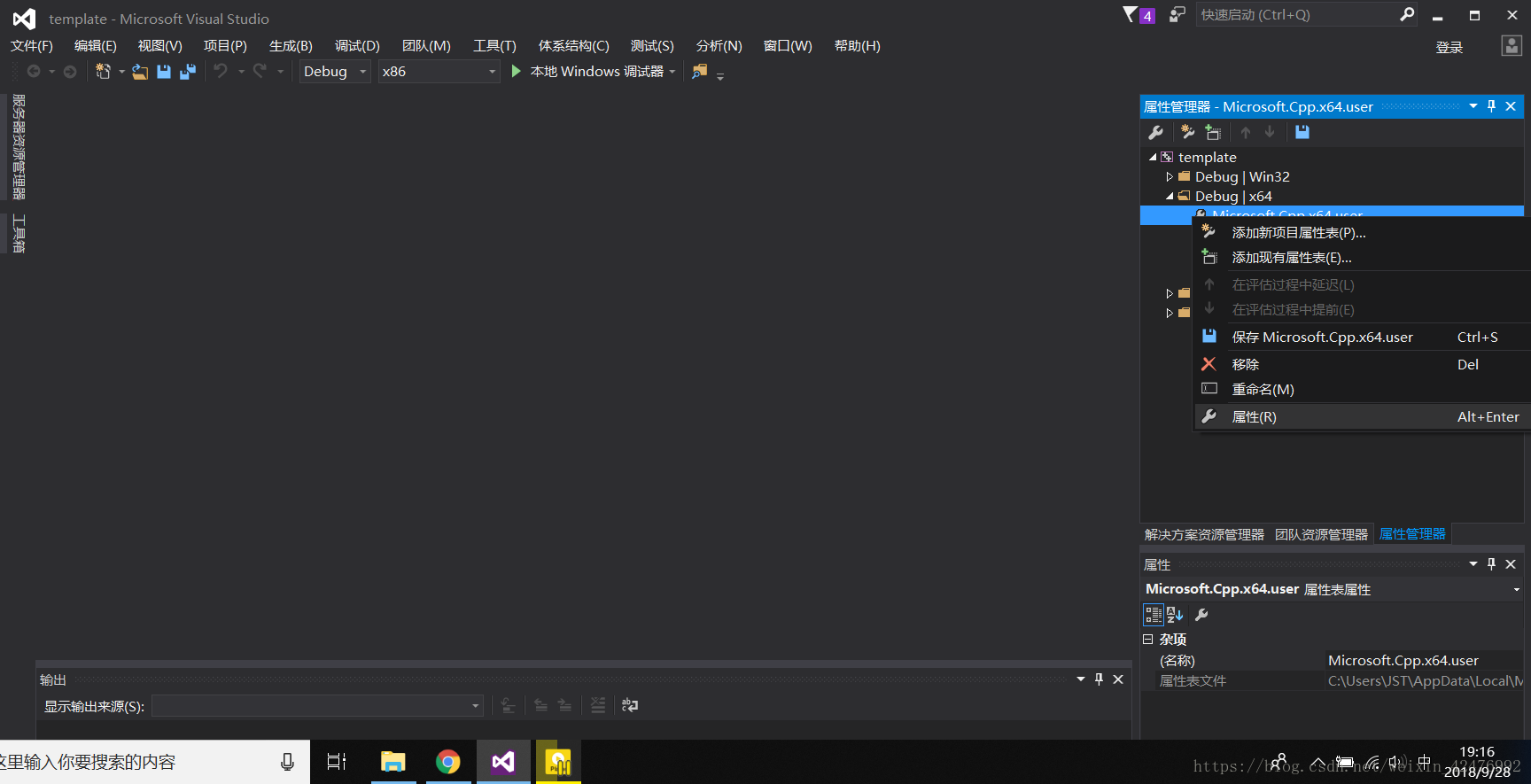Collapse the Debug | x64 node
The width and height of the screenshot is (1531, 784).
tap(1170, 197)
